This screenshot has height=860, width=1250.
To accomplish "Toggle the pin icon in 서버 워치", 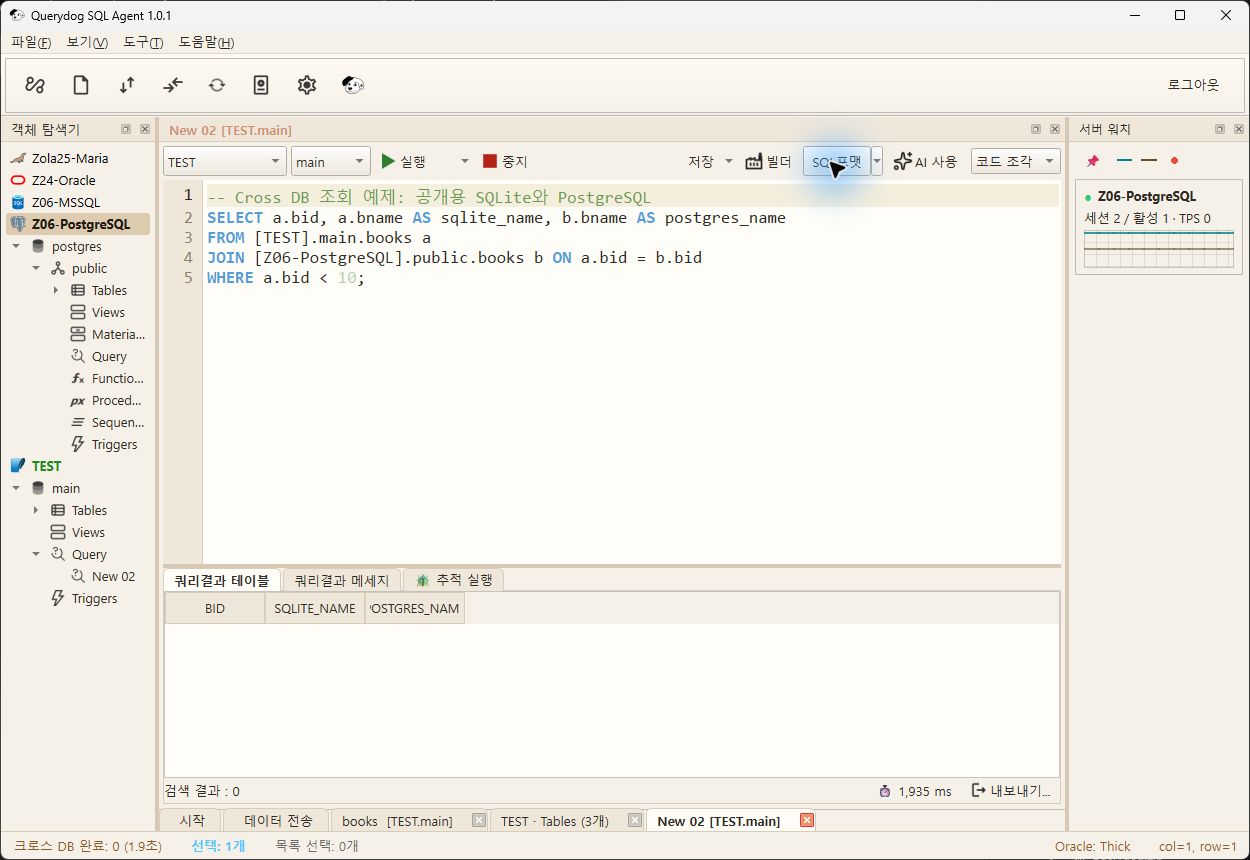I will click(1093, 161).
